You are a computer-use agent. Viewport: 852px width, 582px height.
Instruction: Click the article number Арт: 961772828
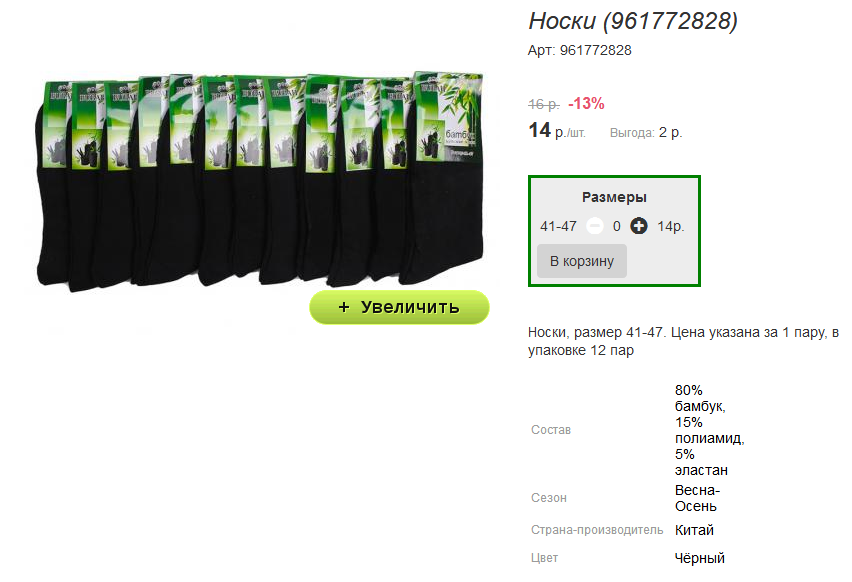(580, 51)
